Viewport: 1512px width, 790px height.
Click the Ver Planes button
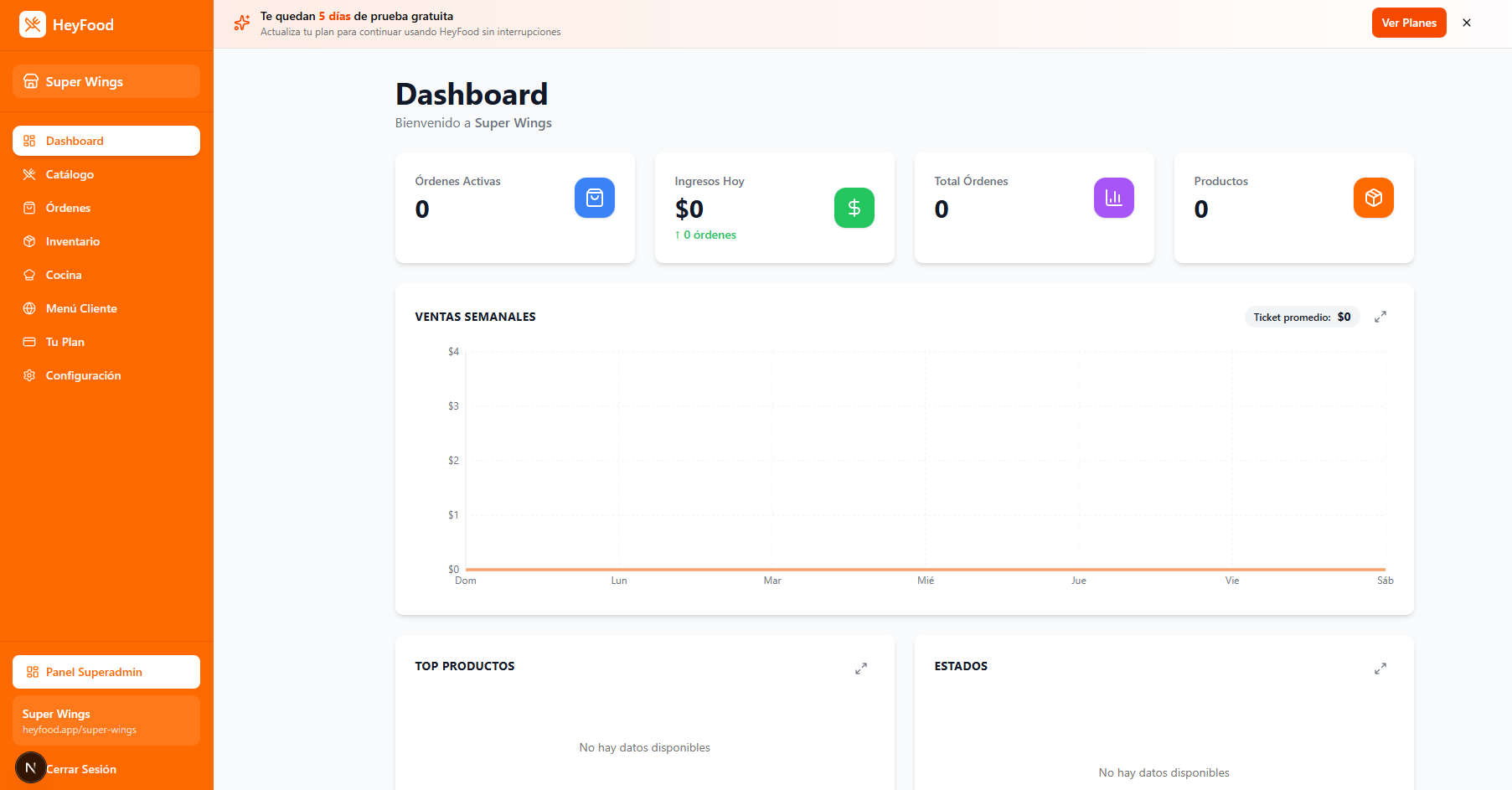(x=1408, y=23)
